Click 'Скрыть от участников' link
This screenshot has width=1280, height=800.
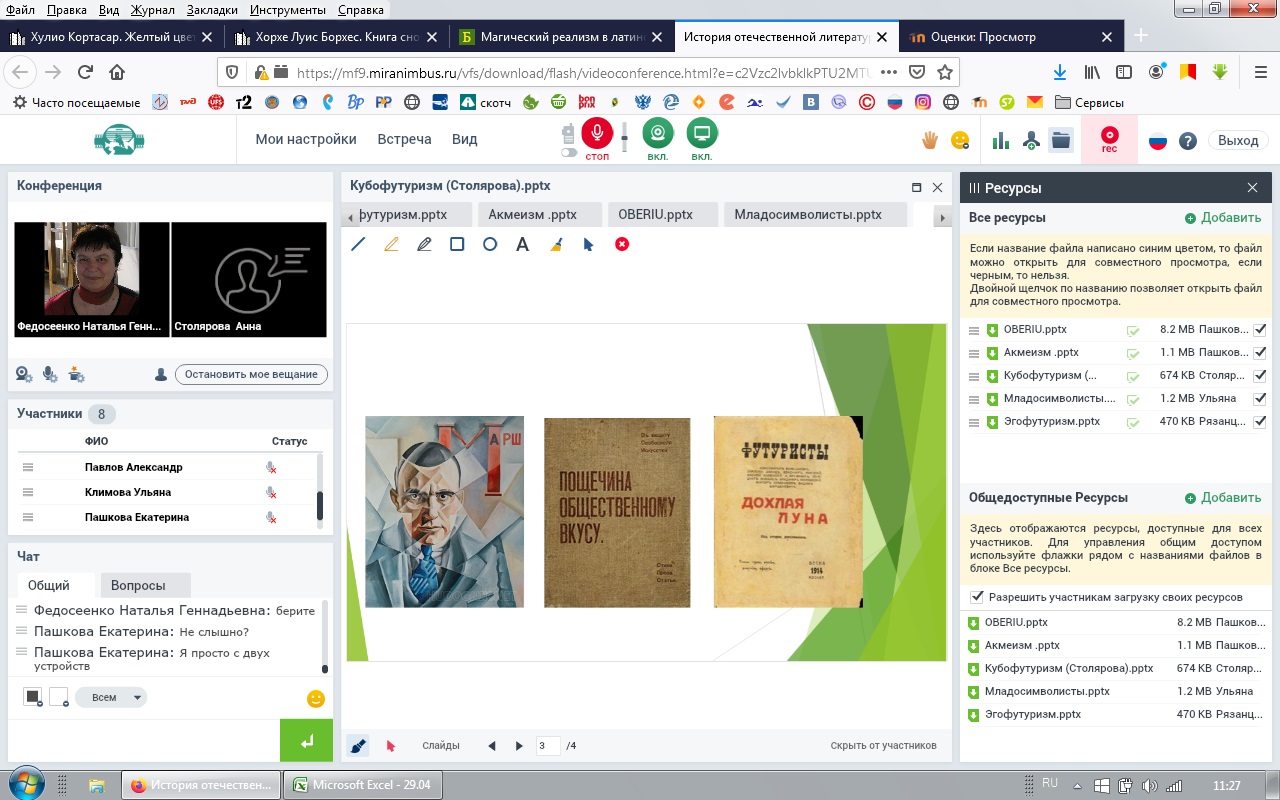tap(883, 745)
